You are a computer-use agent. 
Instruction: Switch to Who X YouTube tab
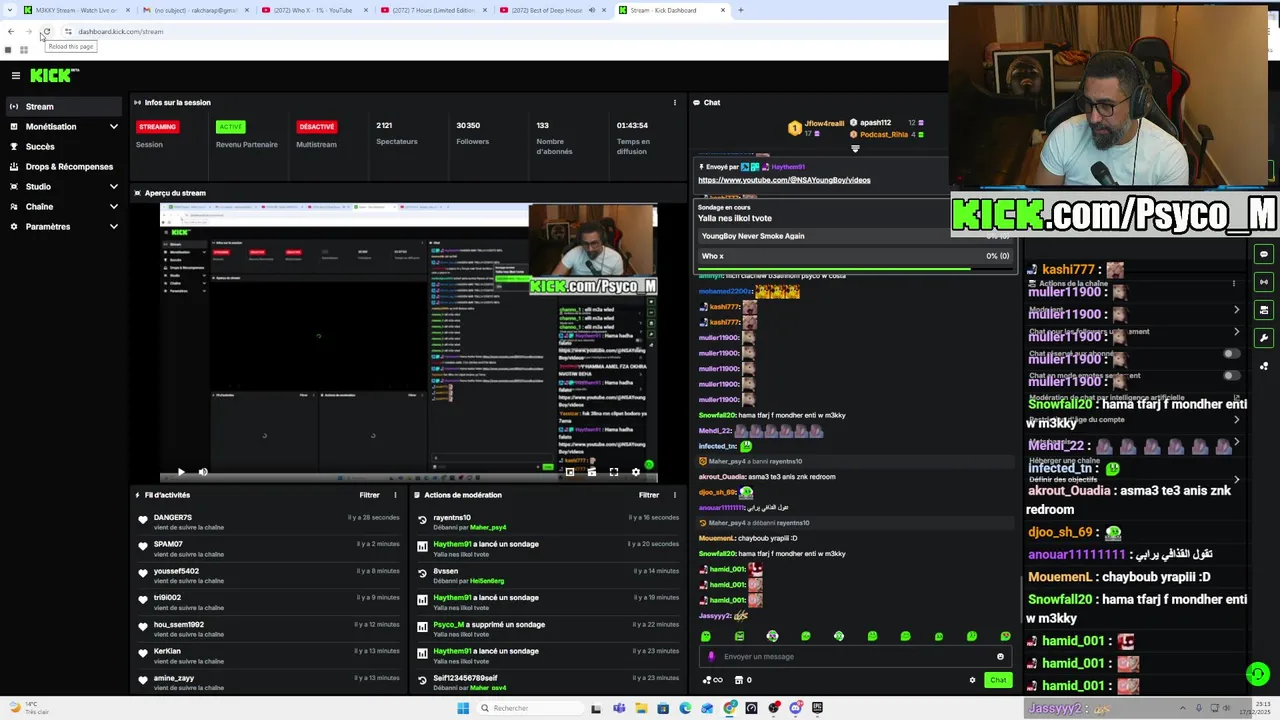click(x=314, y=10)
